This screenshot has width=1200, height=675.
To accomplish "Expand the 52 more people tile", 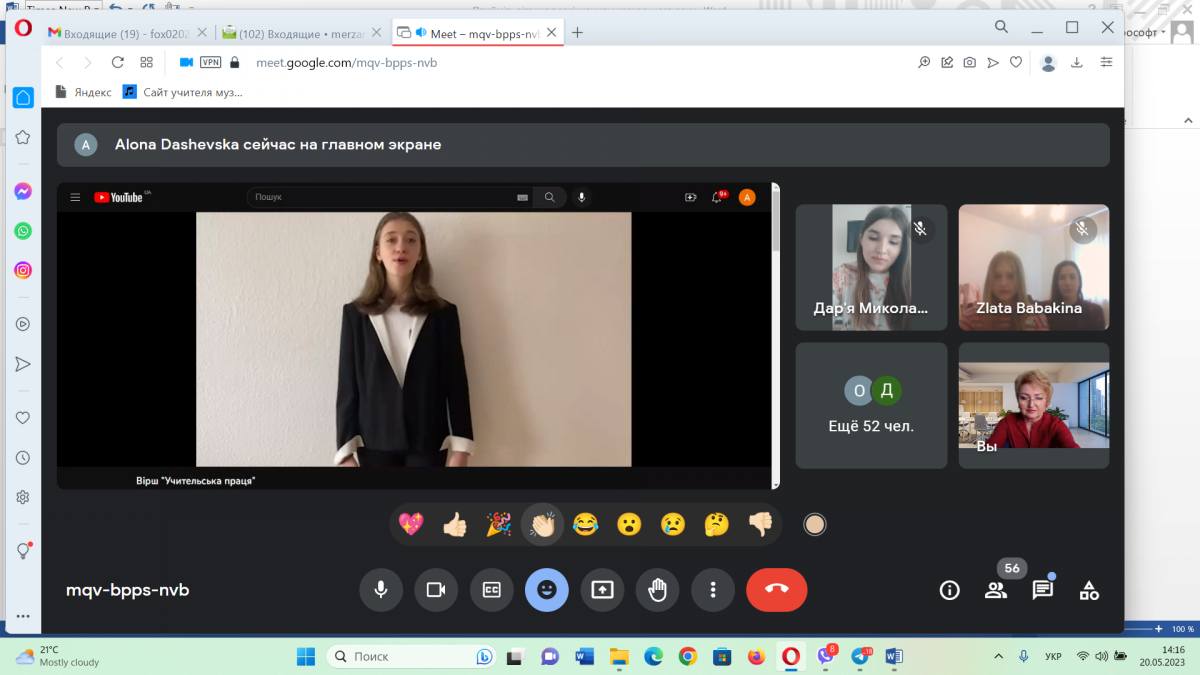I will pos(870,405).
